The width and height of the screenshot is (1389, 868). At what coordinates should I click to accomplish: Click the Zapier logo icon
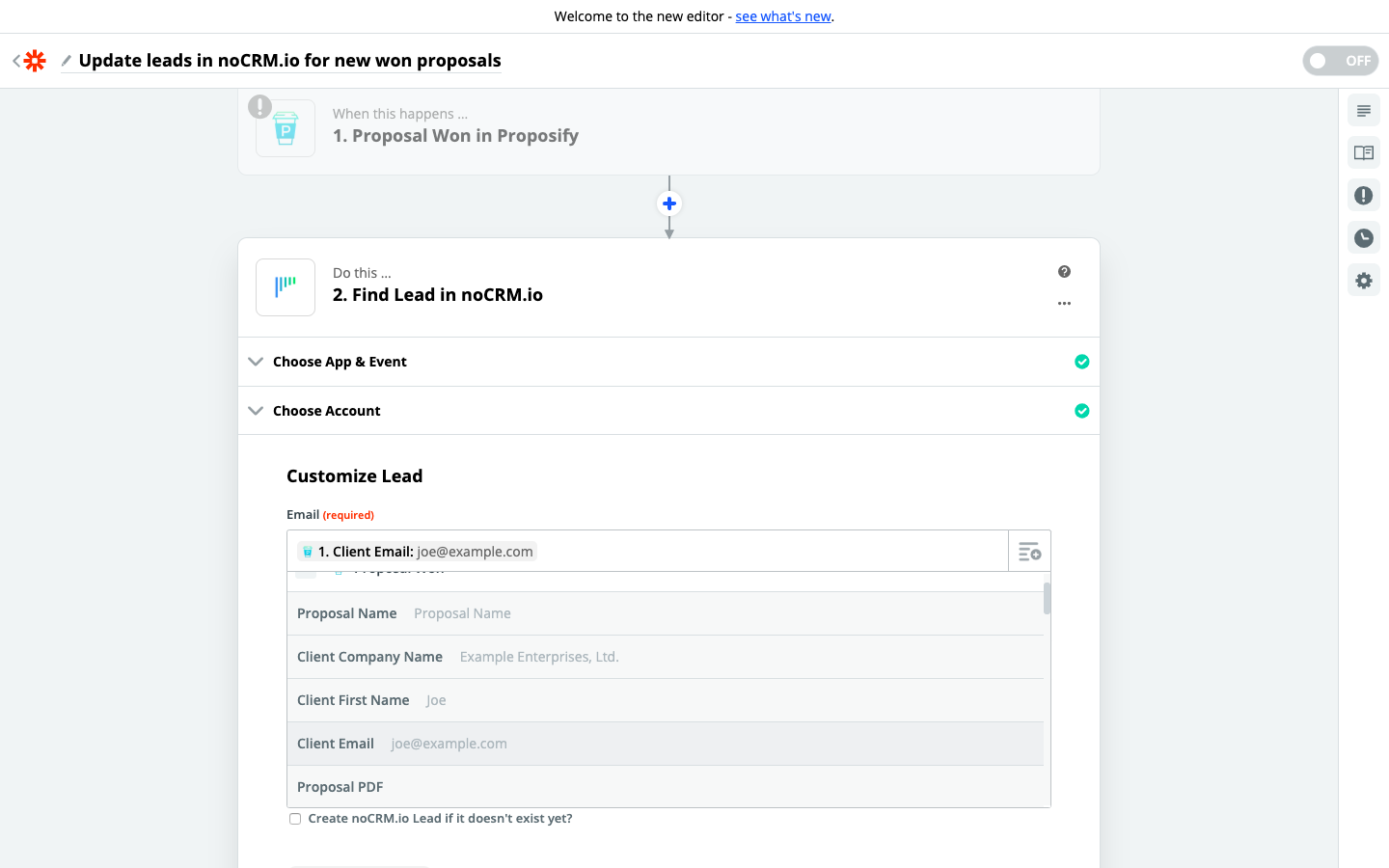pos(35,61)
